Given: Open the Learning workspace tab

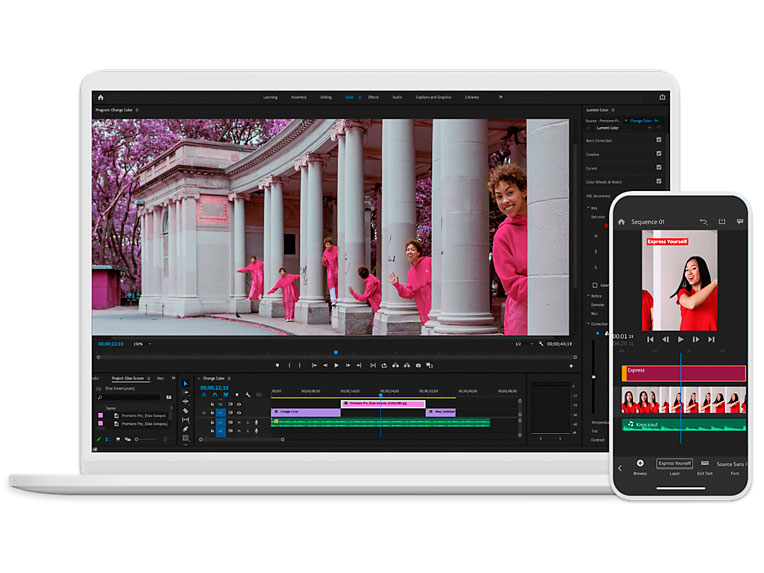Looking at the screenshot, I should click(270, 97).
